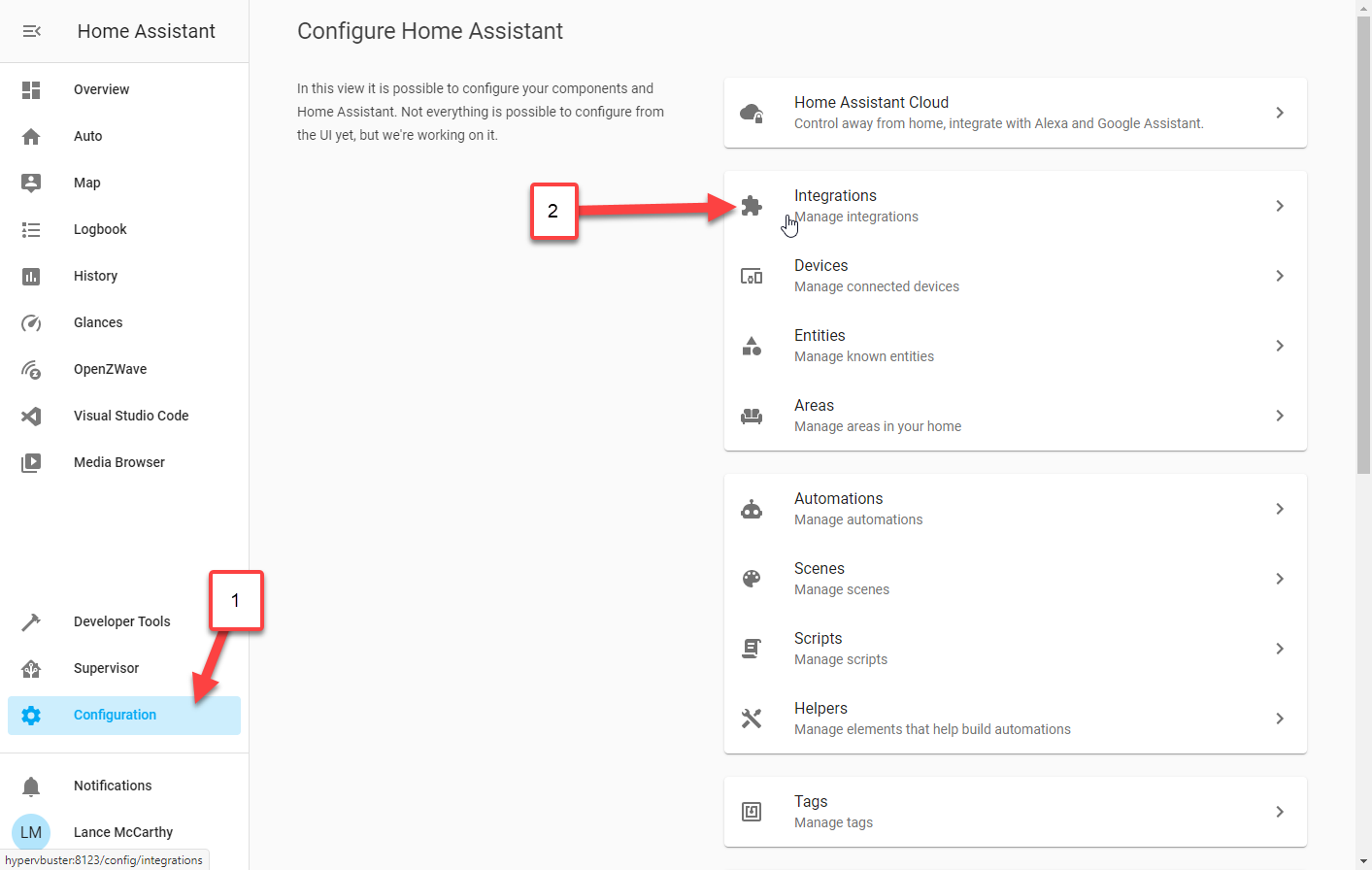This screenshot has width=1372, height=870.
Task: Click the Visual Studio Code sidebar icon
Action: pyautogui.click(x=31, y=416)
